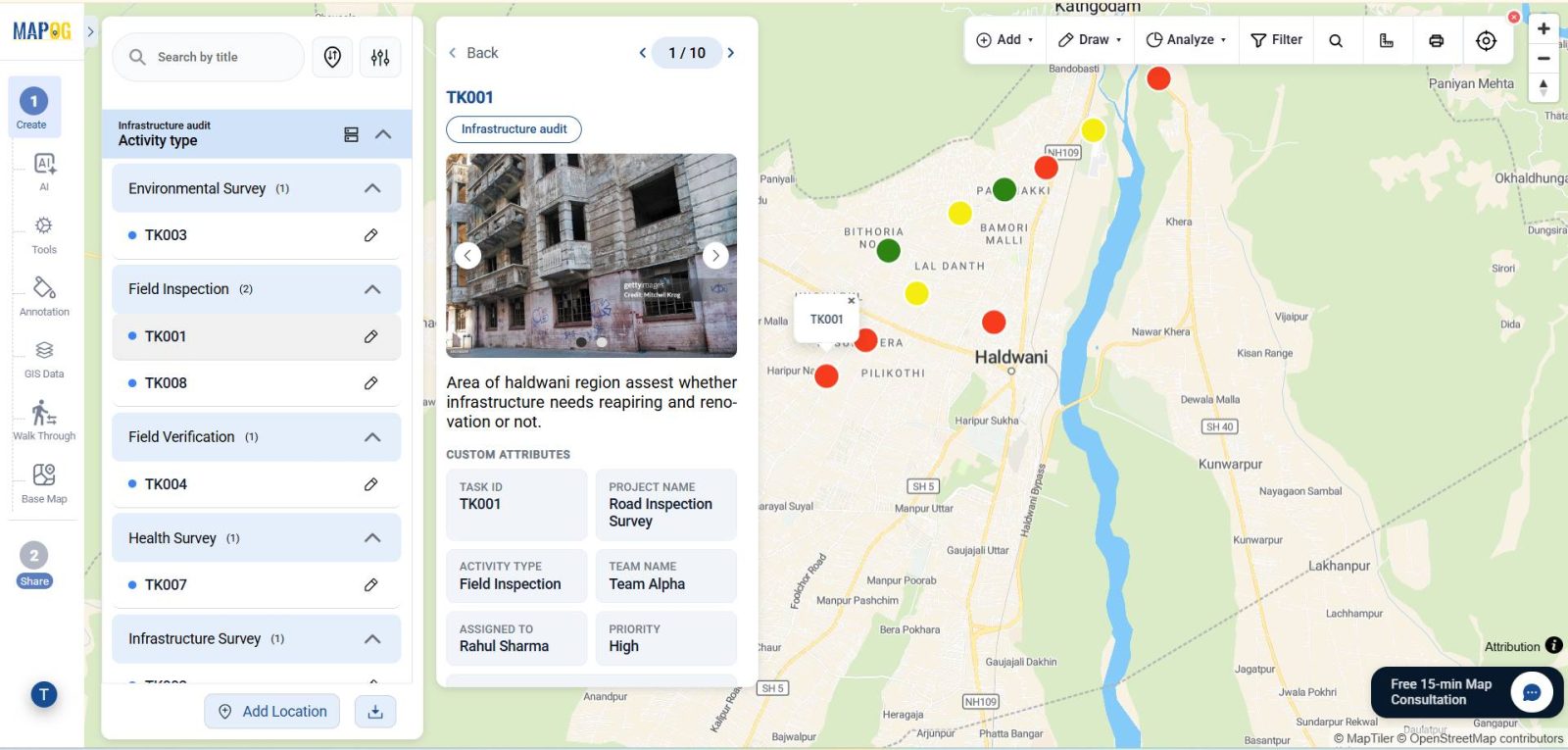Open filter sliders icon beside search
This screenshot has width=1568, height=750.
click(380, 58)
